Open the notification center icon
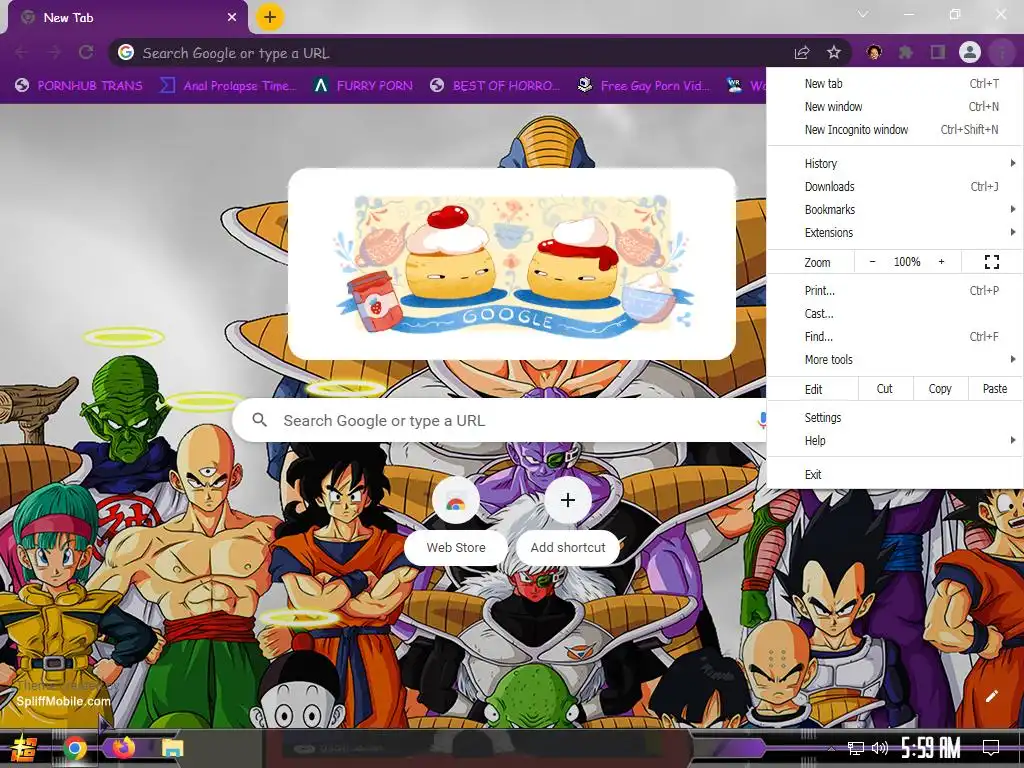Image resolution: width=1024 pixels, height=768 pixels. 991,748
